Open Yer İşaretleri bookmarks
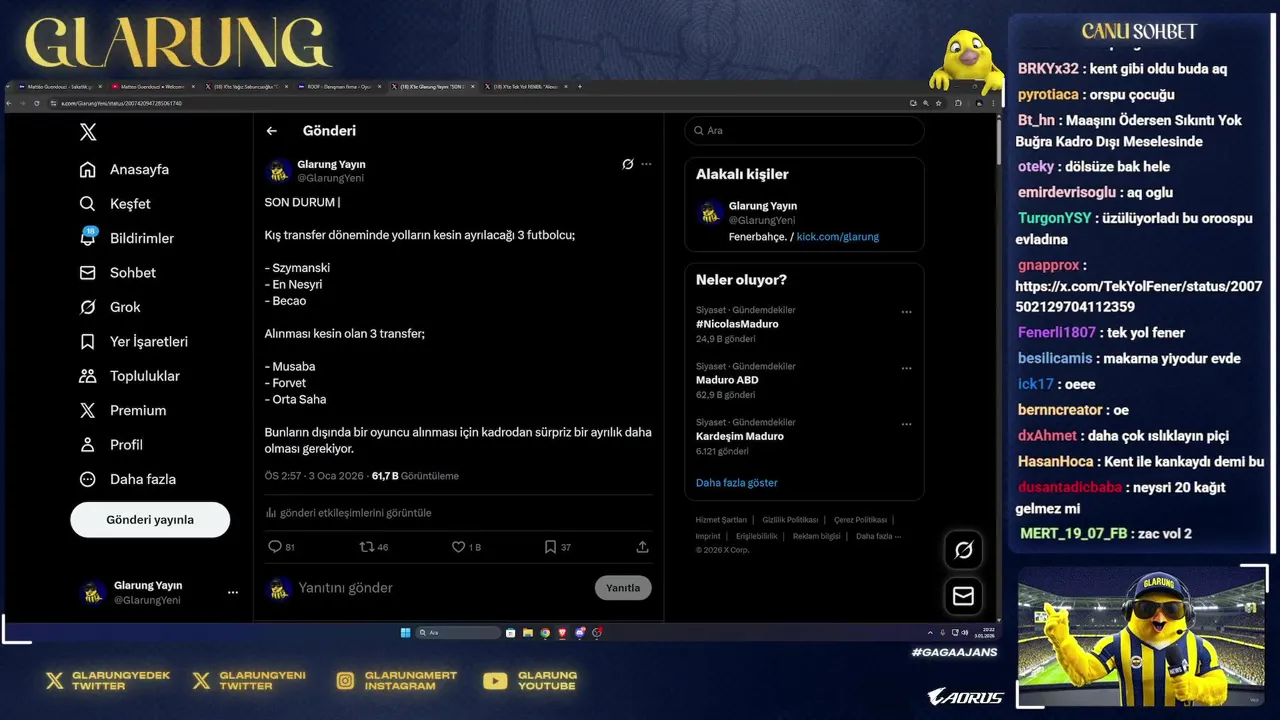The height and width of the screenshot is (720, 1280). click(134, 342)
